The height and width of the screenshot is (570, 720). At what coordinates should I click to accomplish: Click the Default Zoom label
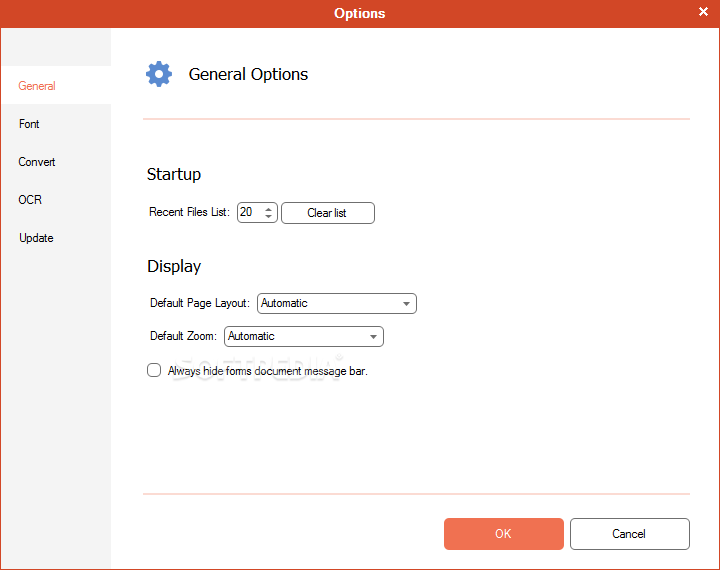pyautogui.click(x=183, y=336)
